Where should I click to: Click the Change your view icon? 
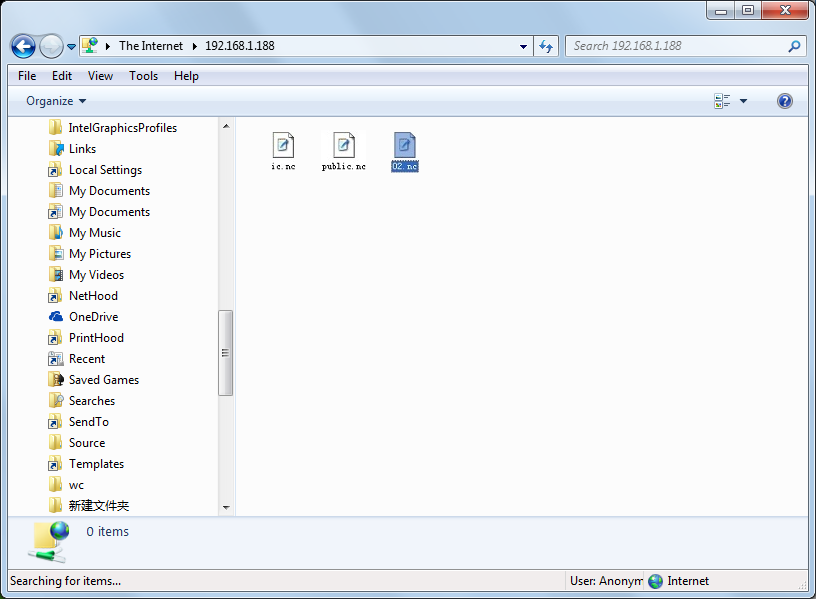(722, 101)
